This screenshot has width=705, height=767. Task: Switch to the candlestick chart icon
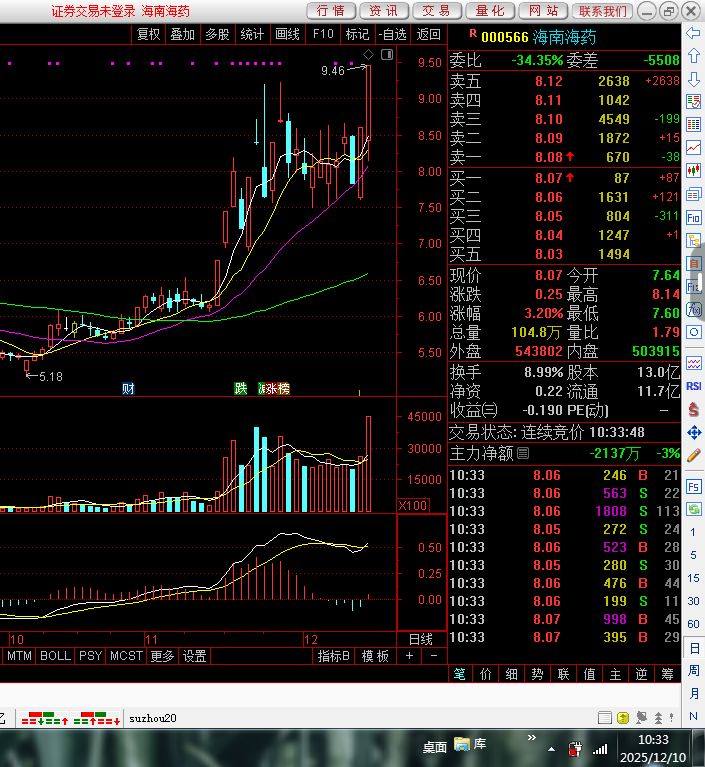pyautogui.click(x=693, y=171)
